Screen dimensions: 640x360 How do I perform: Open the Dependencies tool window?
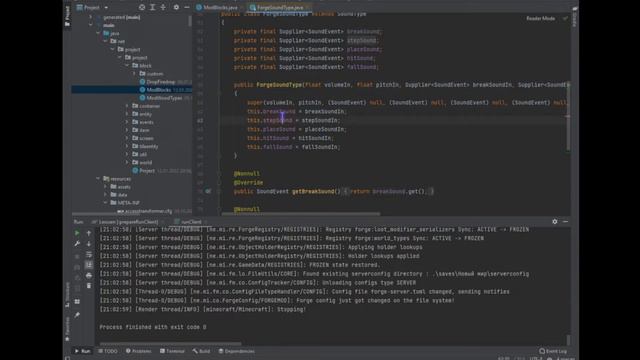coord(237,351)
